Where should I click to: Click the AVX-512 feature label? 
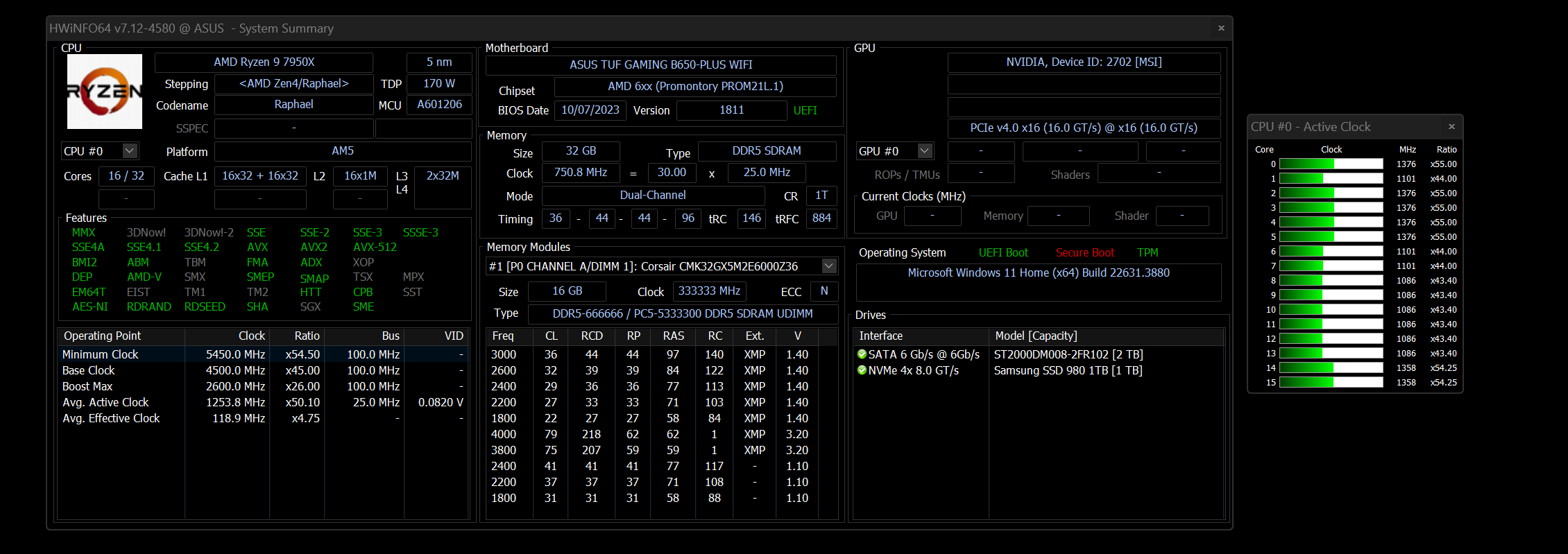pos(375,248)
